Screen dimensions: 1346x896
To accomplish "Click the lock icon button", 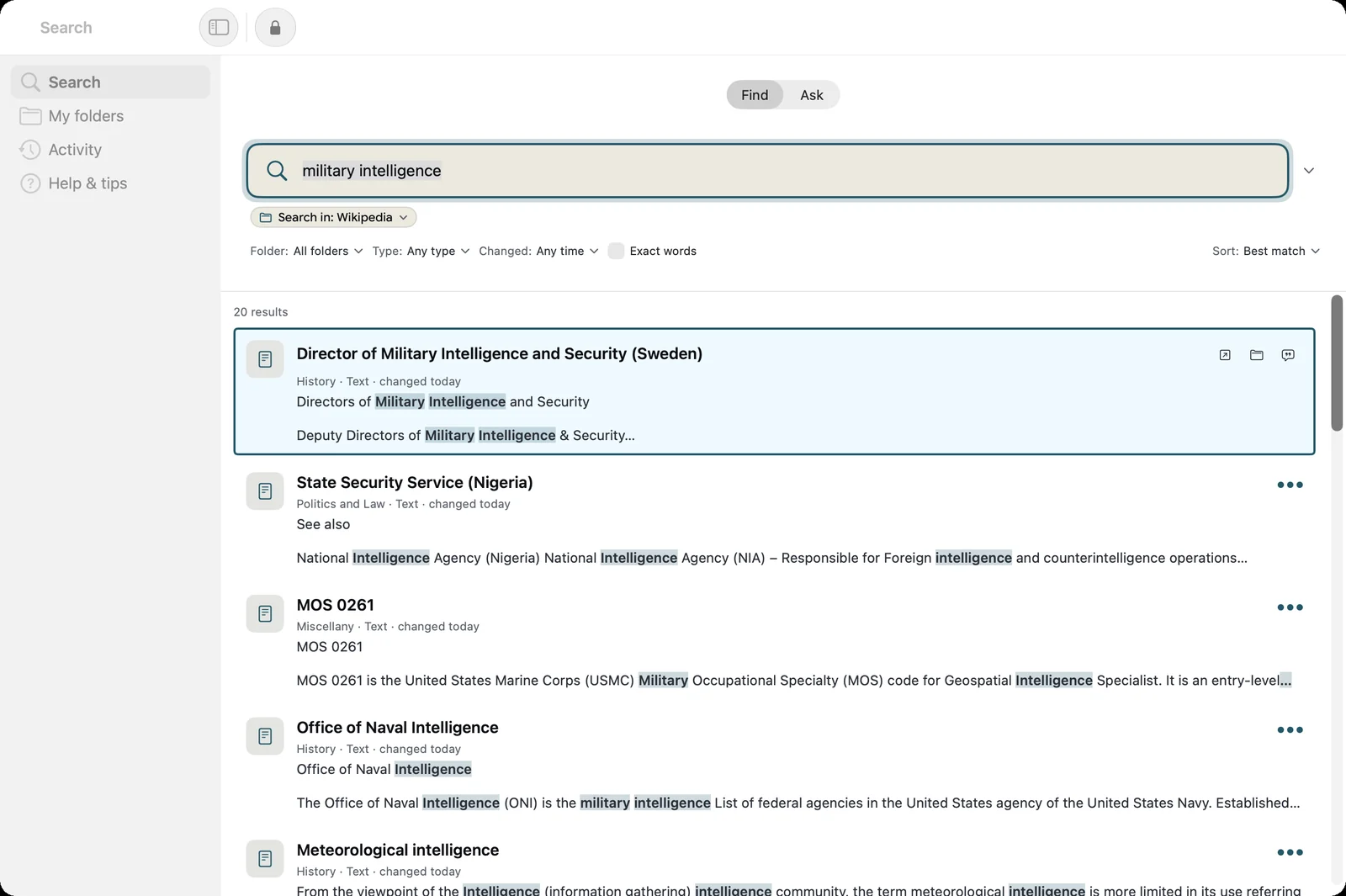I will pos(275,28).
